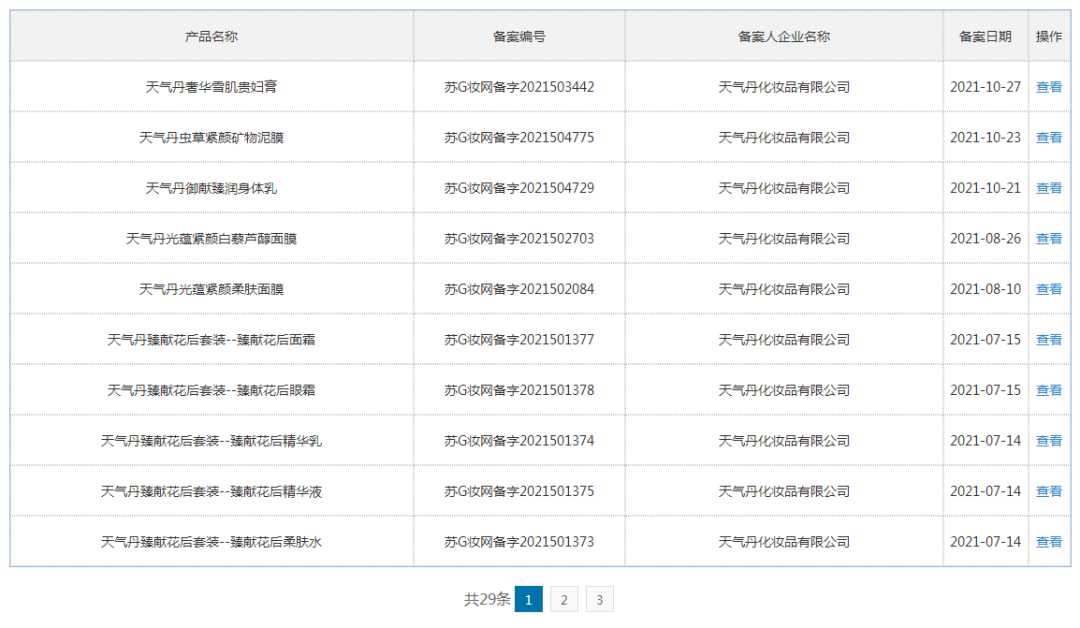Select product name 天气丹光蕴紧颜白藜芦醇面膜
Screen dimensions: 1080x628
point(211,239)
